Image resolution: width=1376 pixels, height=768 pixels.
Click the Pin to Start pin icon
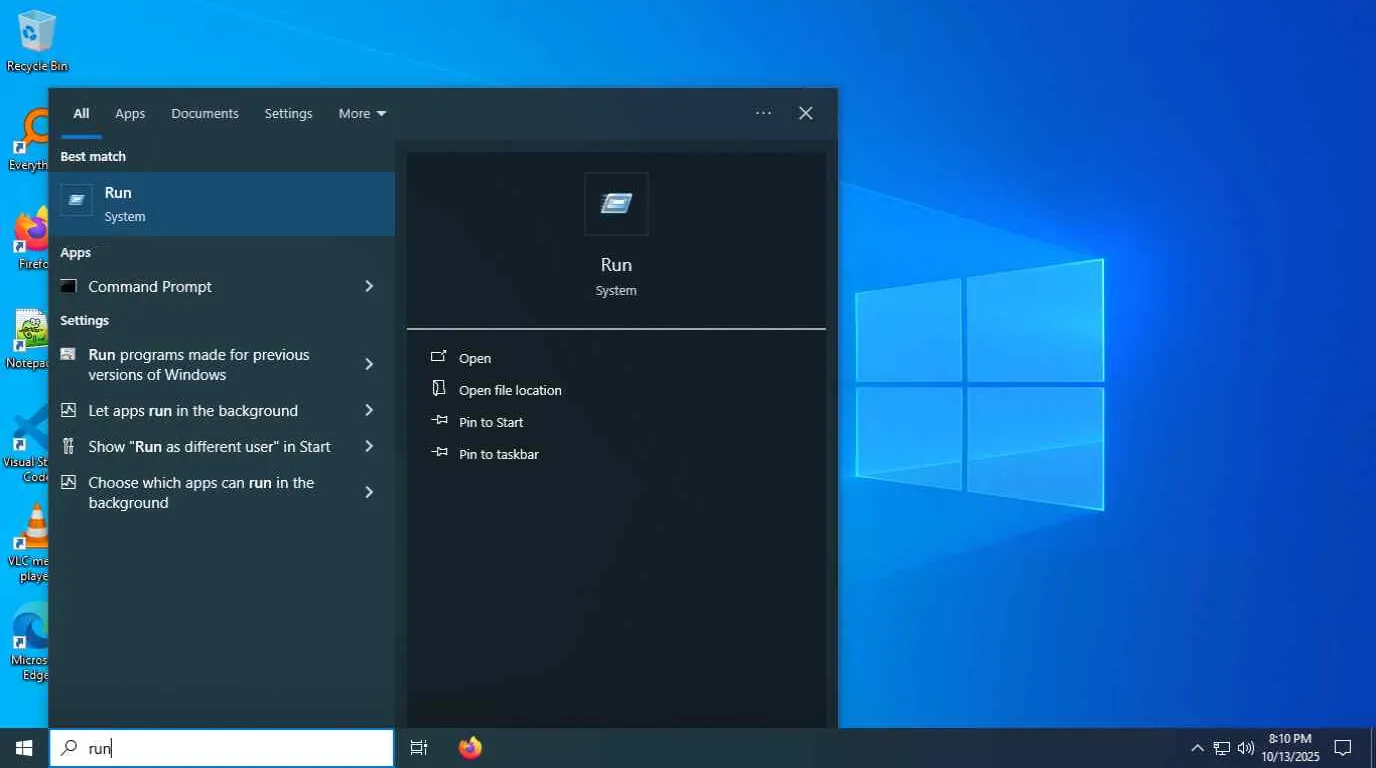point(439,421)
